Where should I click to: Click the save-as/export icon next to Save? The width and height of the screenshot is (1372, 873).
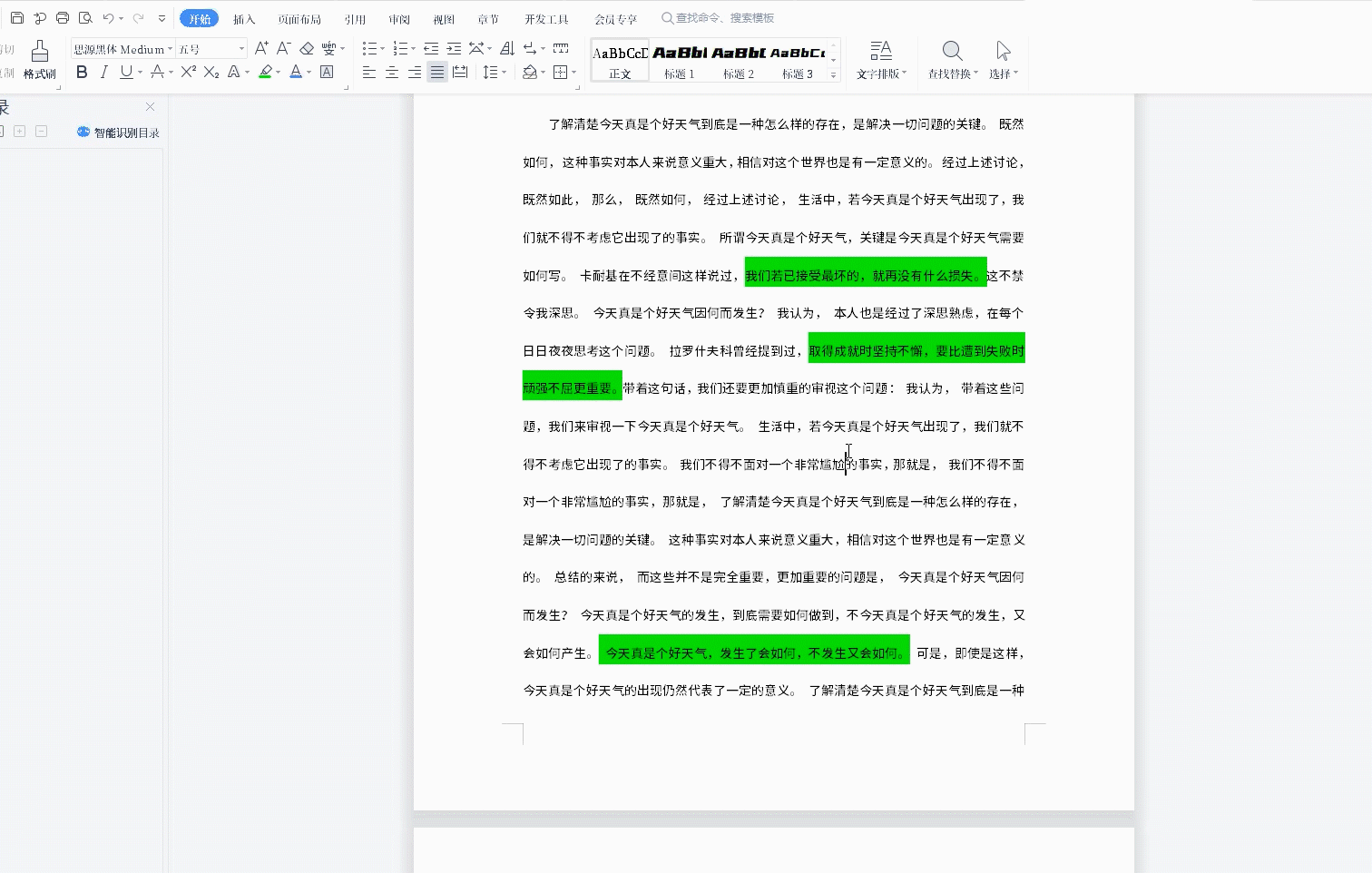click(40, 18)
